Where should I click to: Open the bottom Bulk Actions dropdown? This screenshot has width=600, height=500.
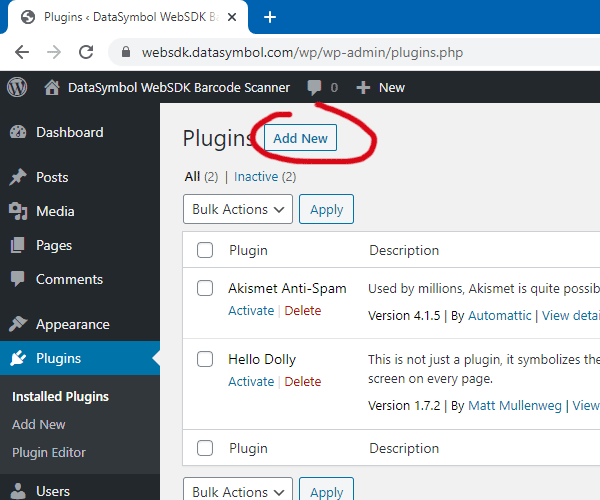click(238, 491)
